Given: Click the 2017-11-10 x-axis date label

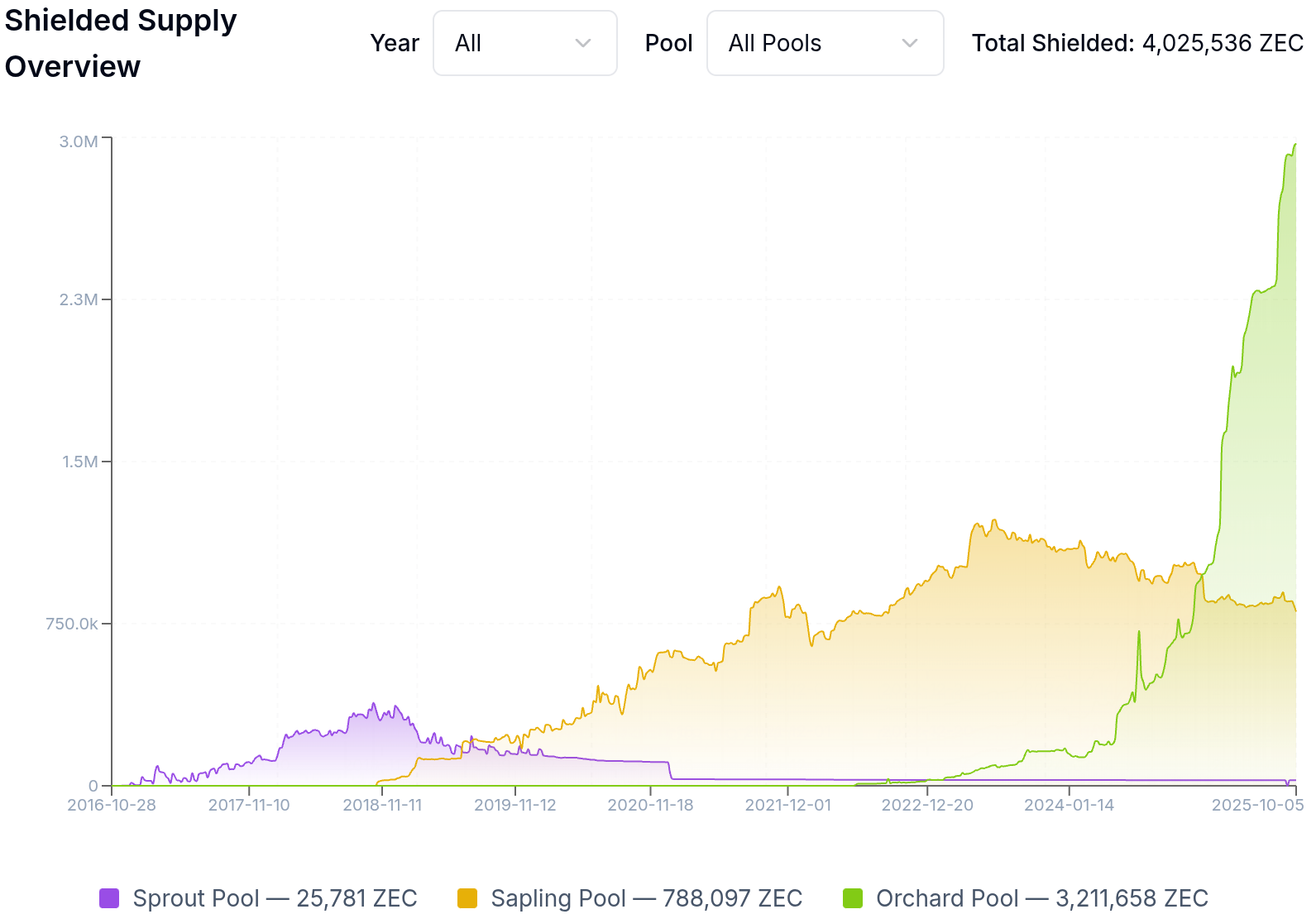Looking at the screenshot, I should 249,806.
